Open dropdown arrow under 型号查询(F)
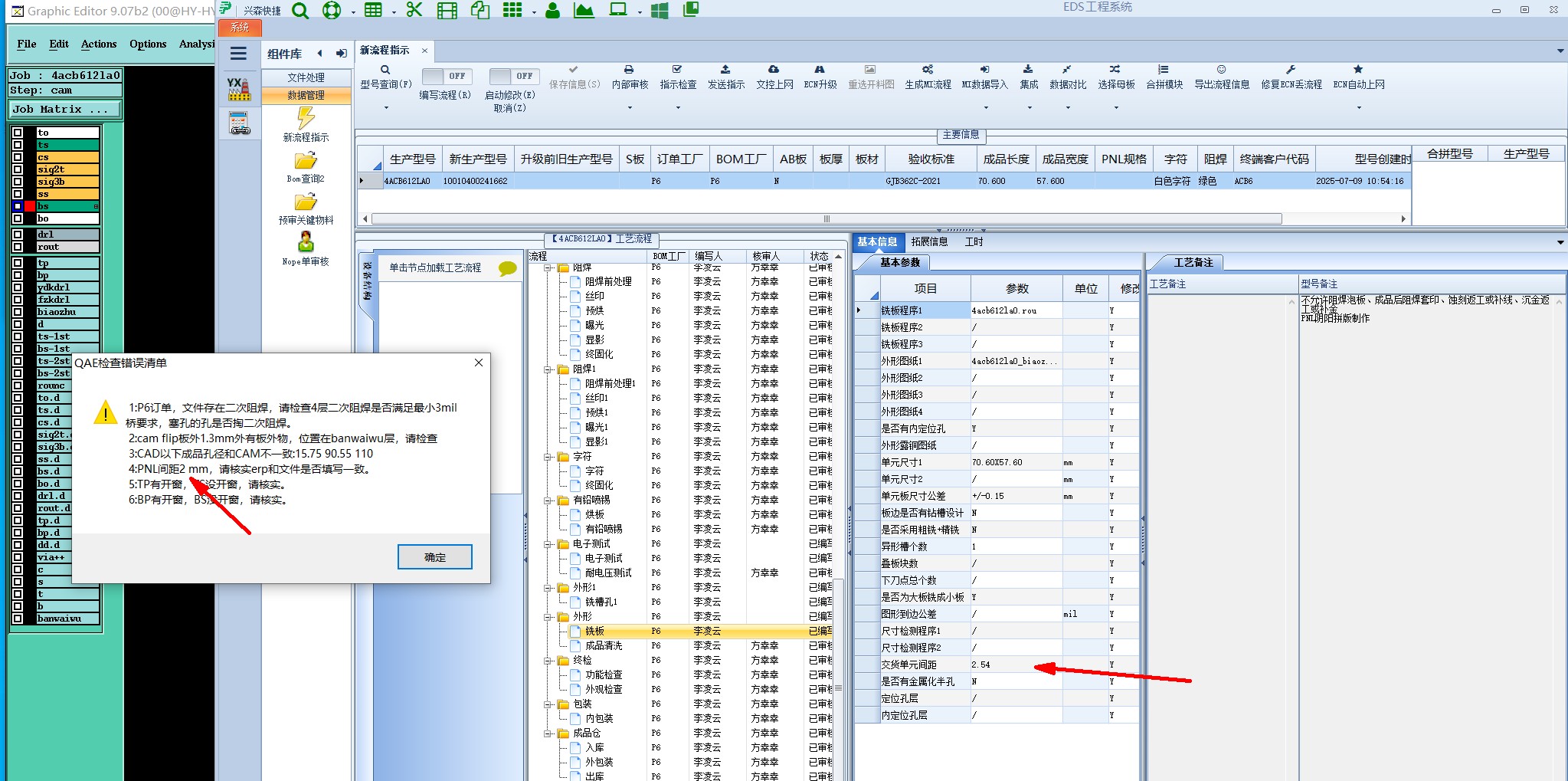1568x781 pixels. pos(386,108)
